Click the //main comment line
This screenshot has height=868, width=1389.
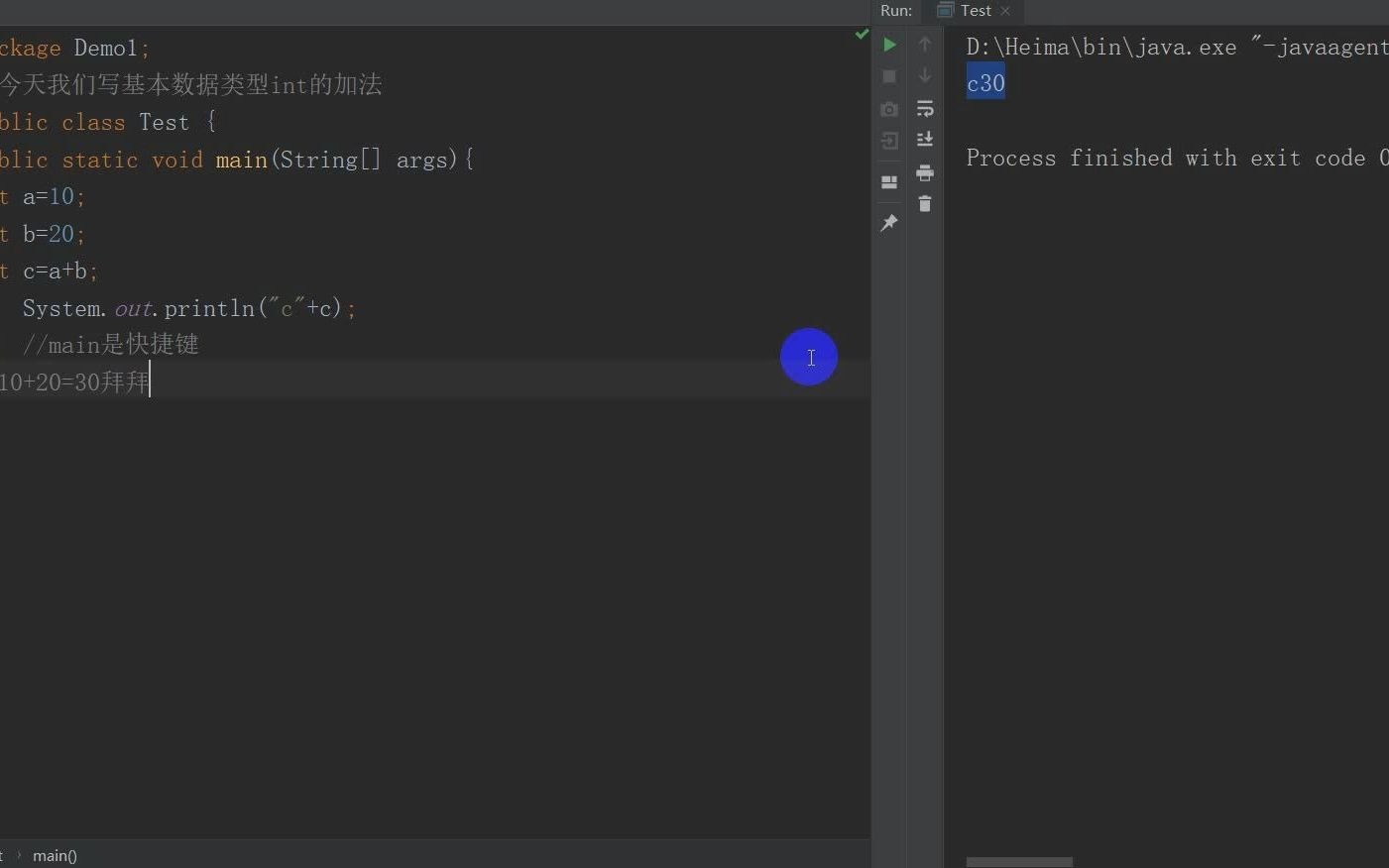(x=111, y=345)
